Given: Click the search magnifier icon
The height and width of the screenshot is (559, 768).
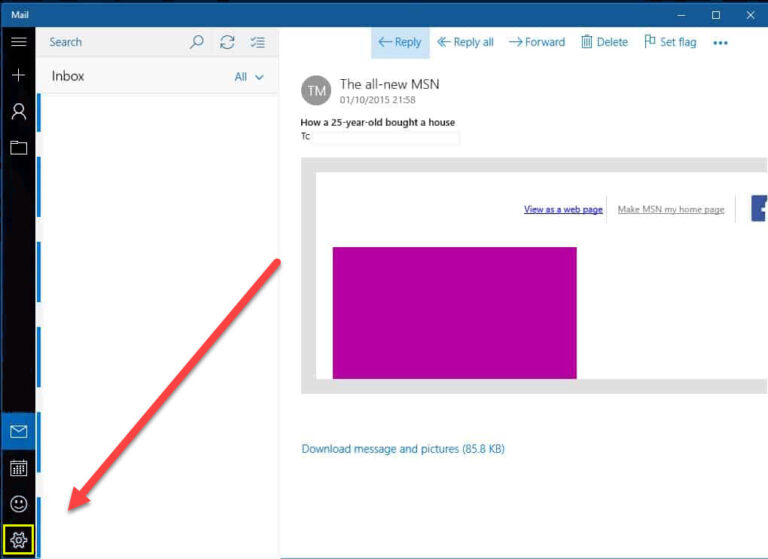Looking at the screenshot, I should [x=196, y=42].
